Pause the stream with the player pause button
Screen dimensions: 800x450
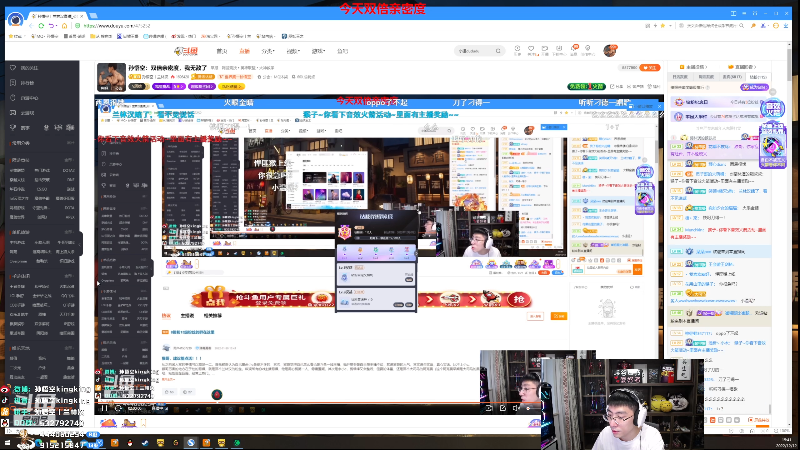pos(104,408)
